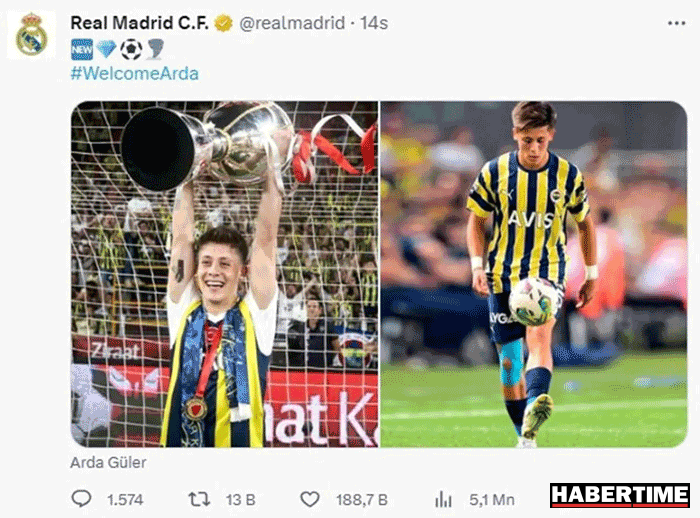This screenshot has width=700, height=518.
Task: Click the Real Madrid C.F. account name
Action: pos(139,23)
